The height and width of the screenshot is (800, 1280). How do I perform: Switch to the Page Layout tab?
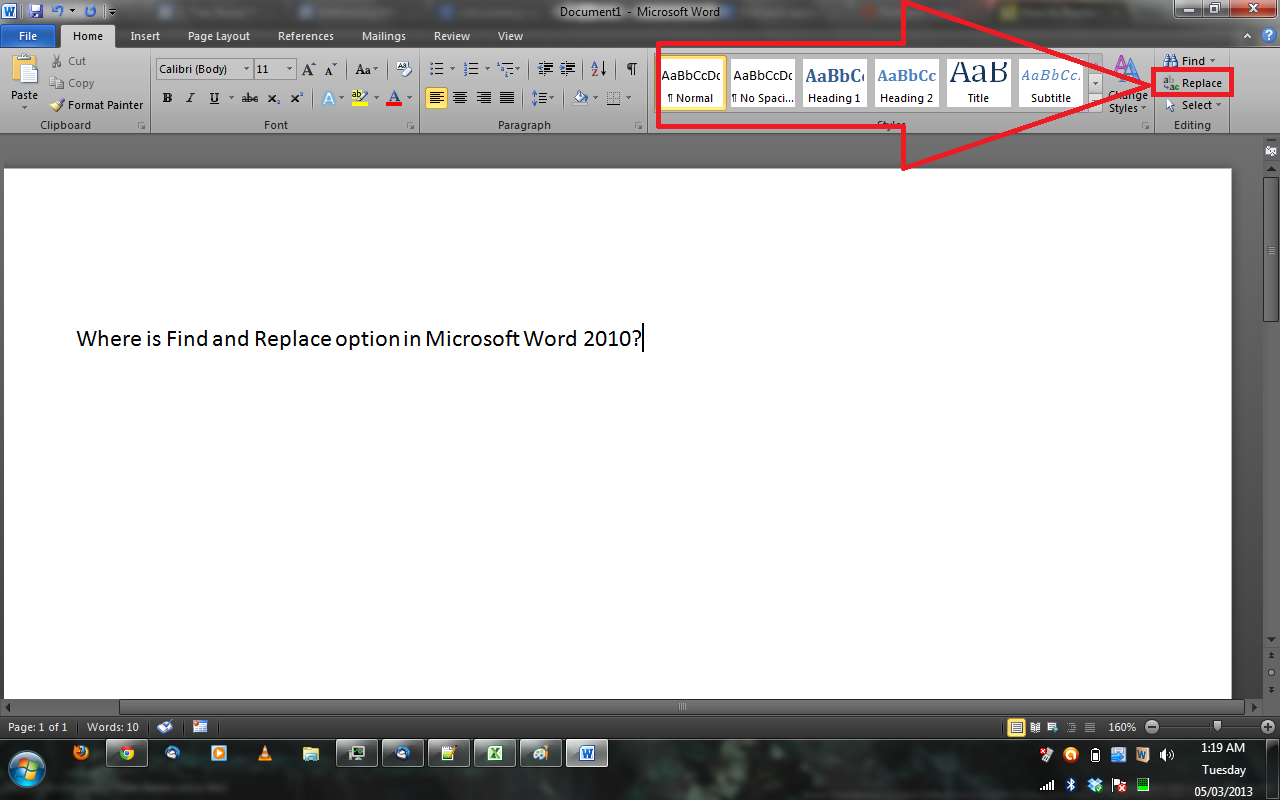[x=219, y=36]
